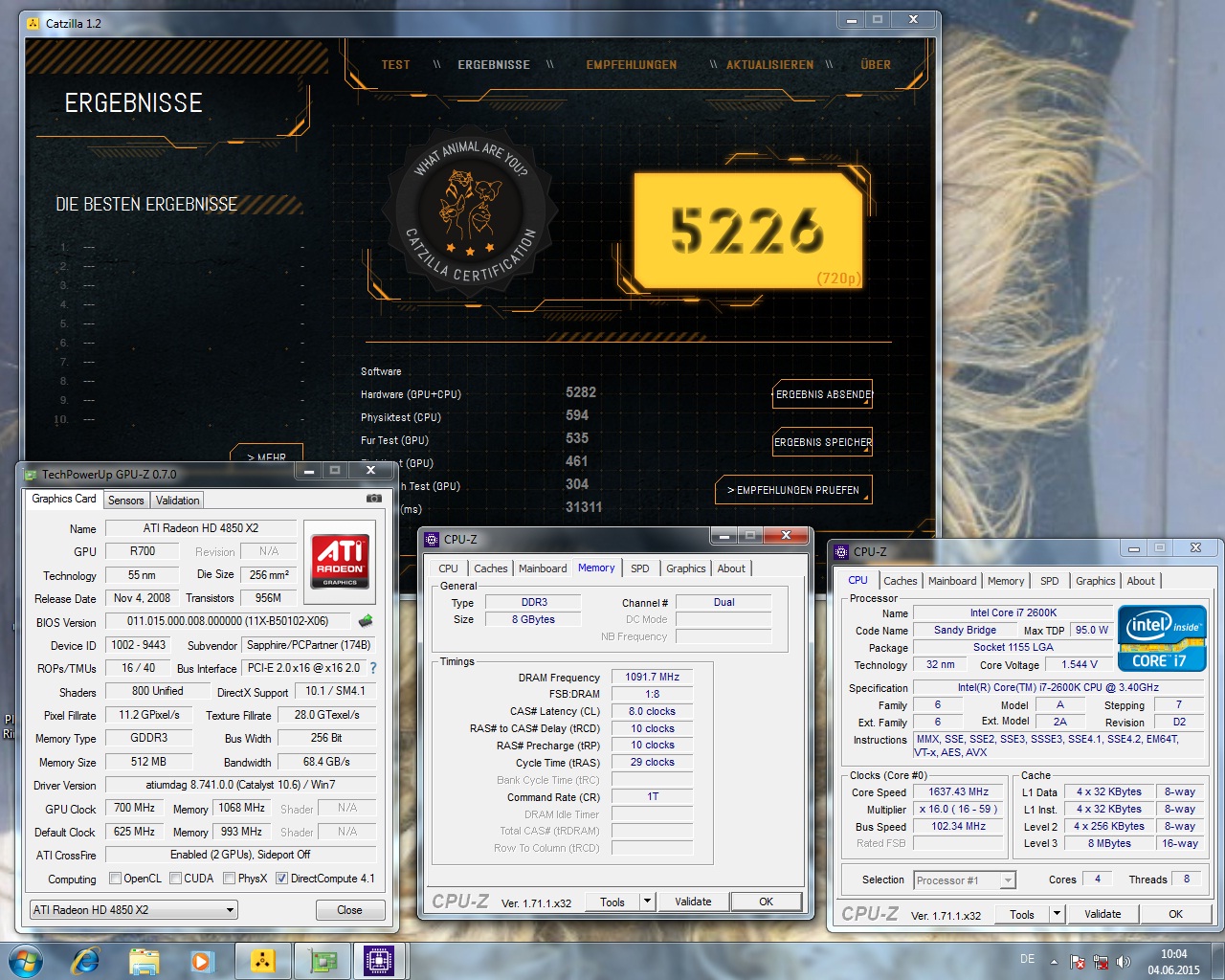1225x980 pixels.
Task: Open the GPU selection dropdown in GPU-Z
Action: (x=133, y=910)
